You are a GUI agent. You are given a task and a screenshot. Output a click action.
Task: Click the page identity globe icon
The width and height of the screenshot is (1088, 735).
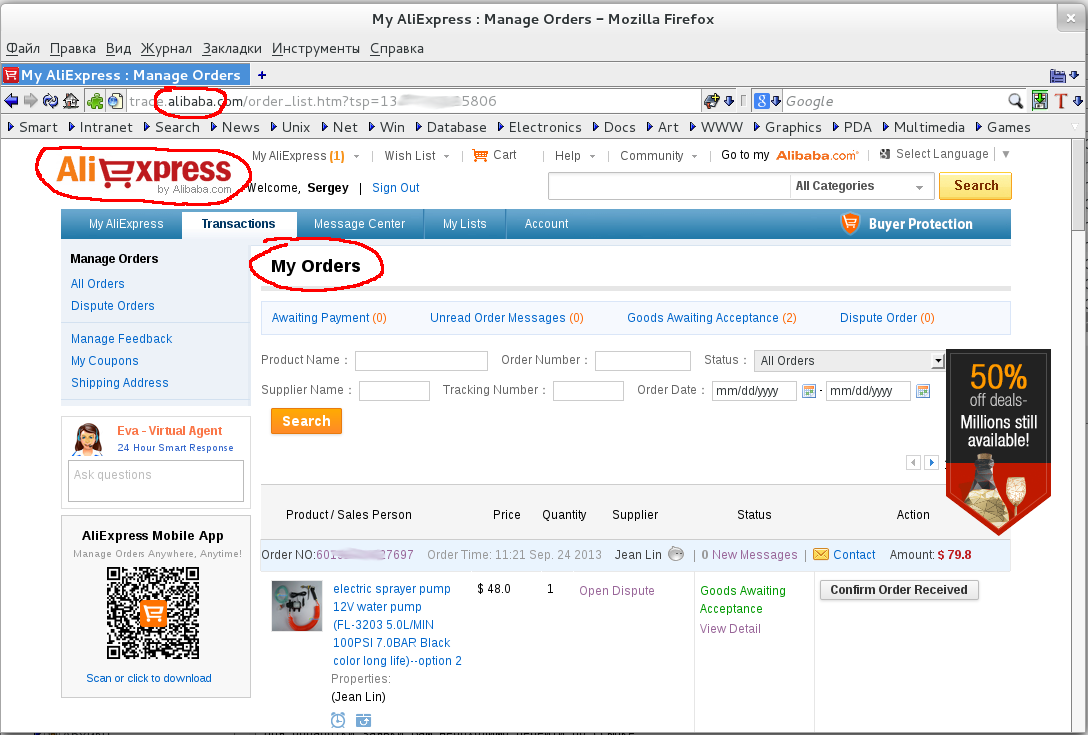(x=115, y=101)
